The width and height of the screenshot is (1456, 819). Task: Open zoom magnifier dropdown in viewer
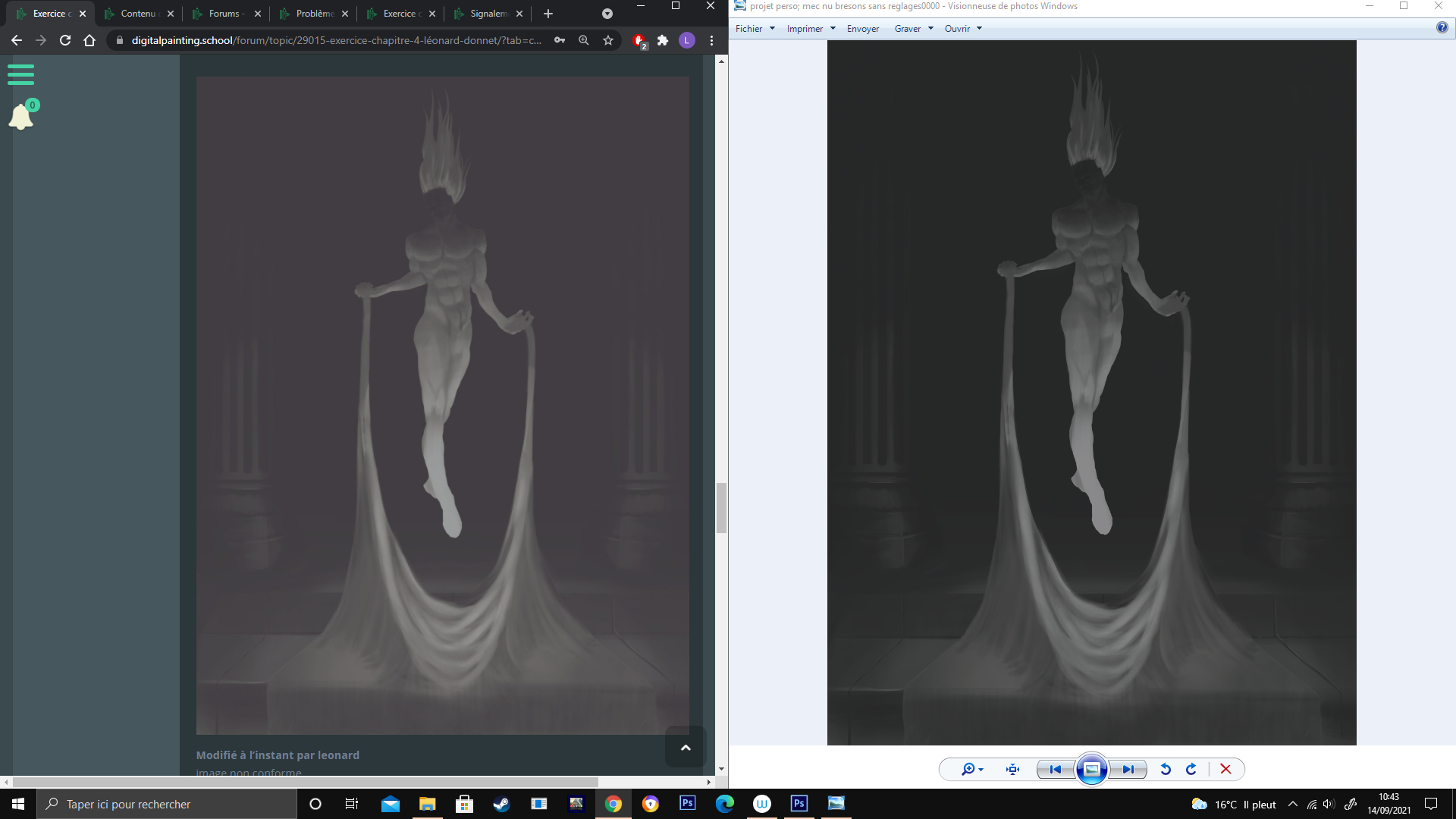pos(972,769)
